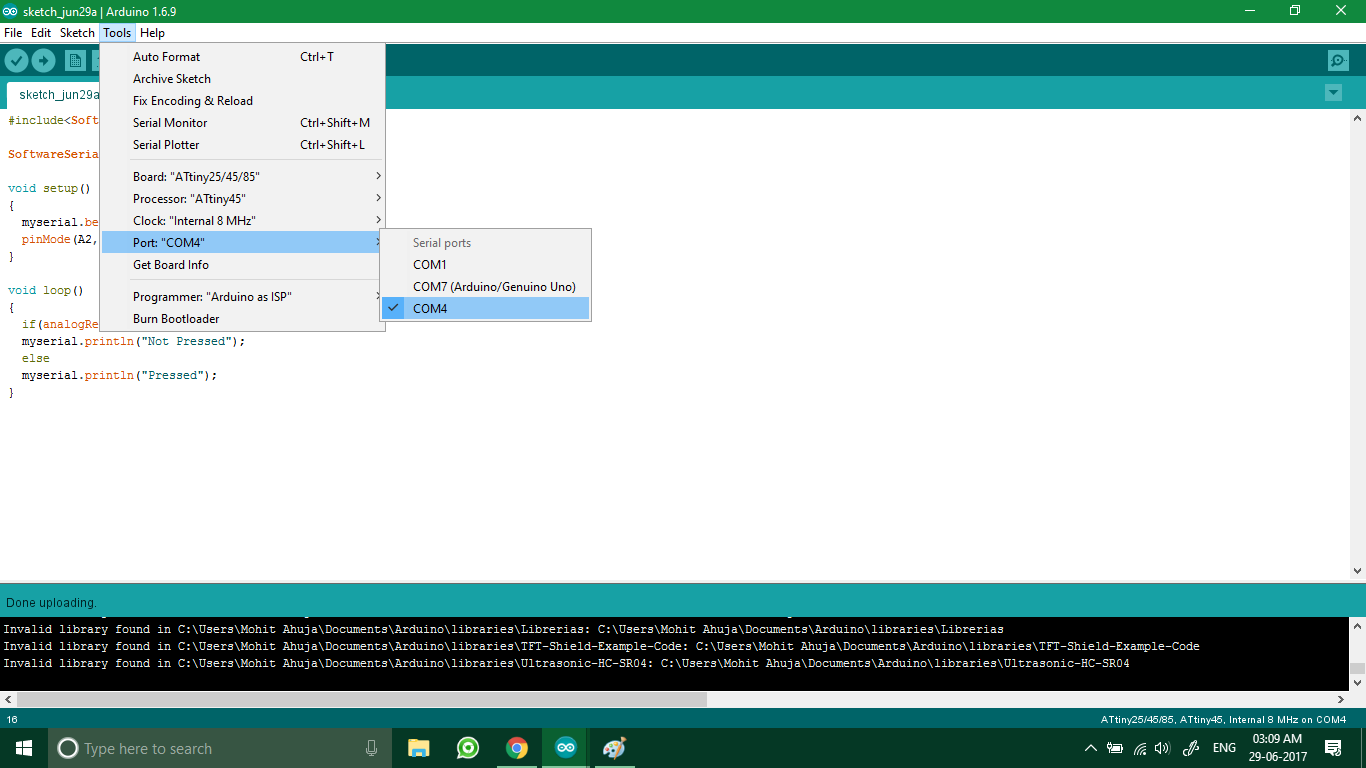1366x768 pixels.
Task: Click the editor vertical scrollbar down arrow
Action: pos(1357,570)
